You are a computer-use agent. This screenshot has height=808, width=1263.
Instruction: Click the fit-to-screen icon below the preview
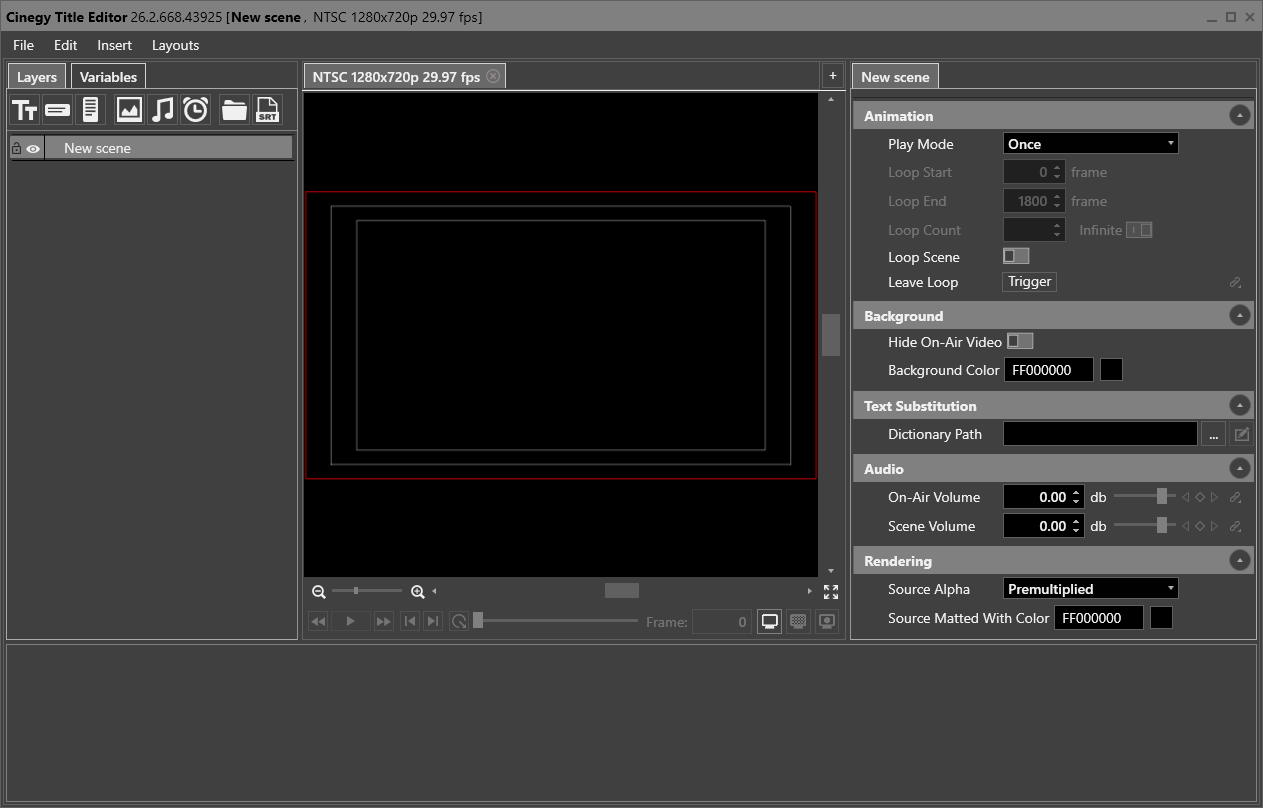tap(830, 592)
